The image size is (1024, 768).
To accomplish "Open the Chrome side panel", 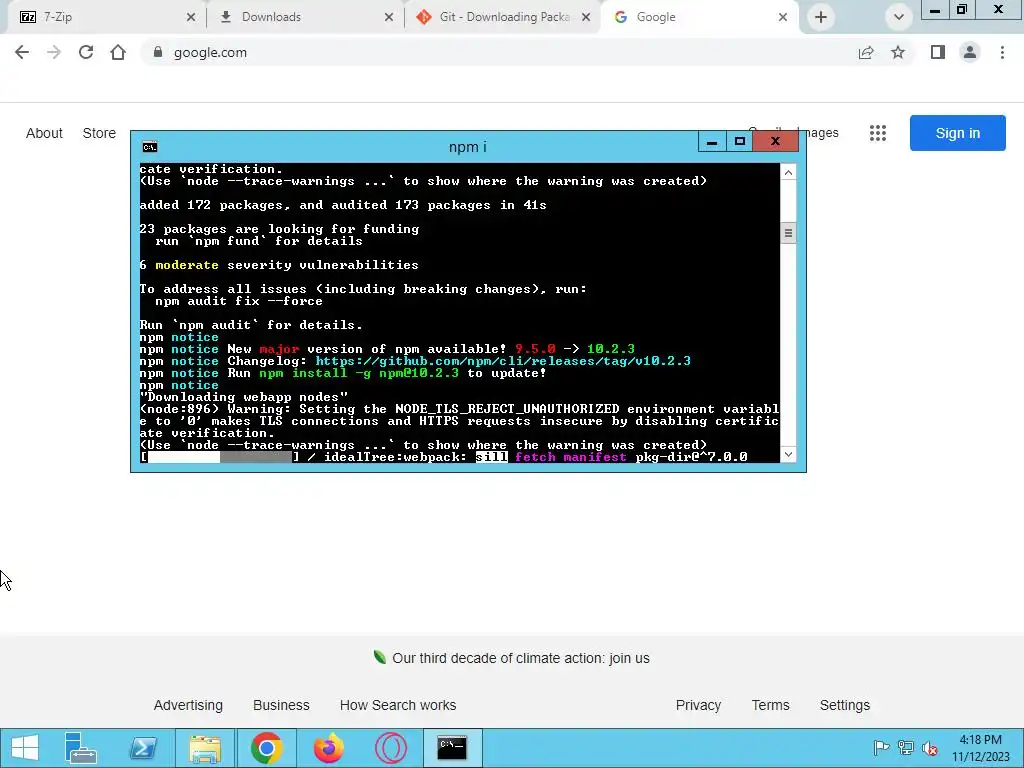I will (938, 52).
